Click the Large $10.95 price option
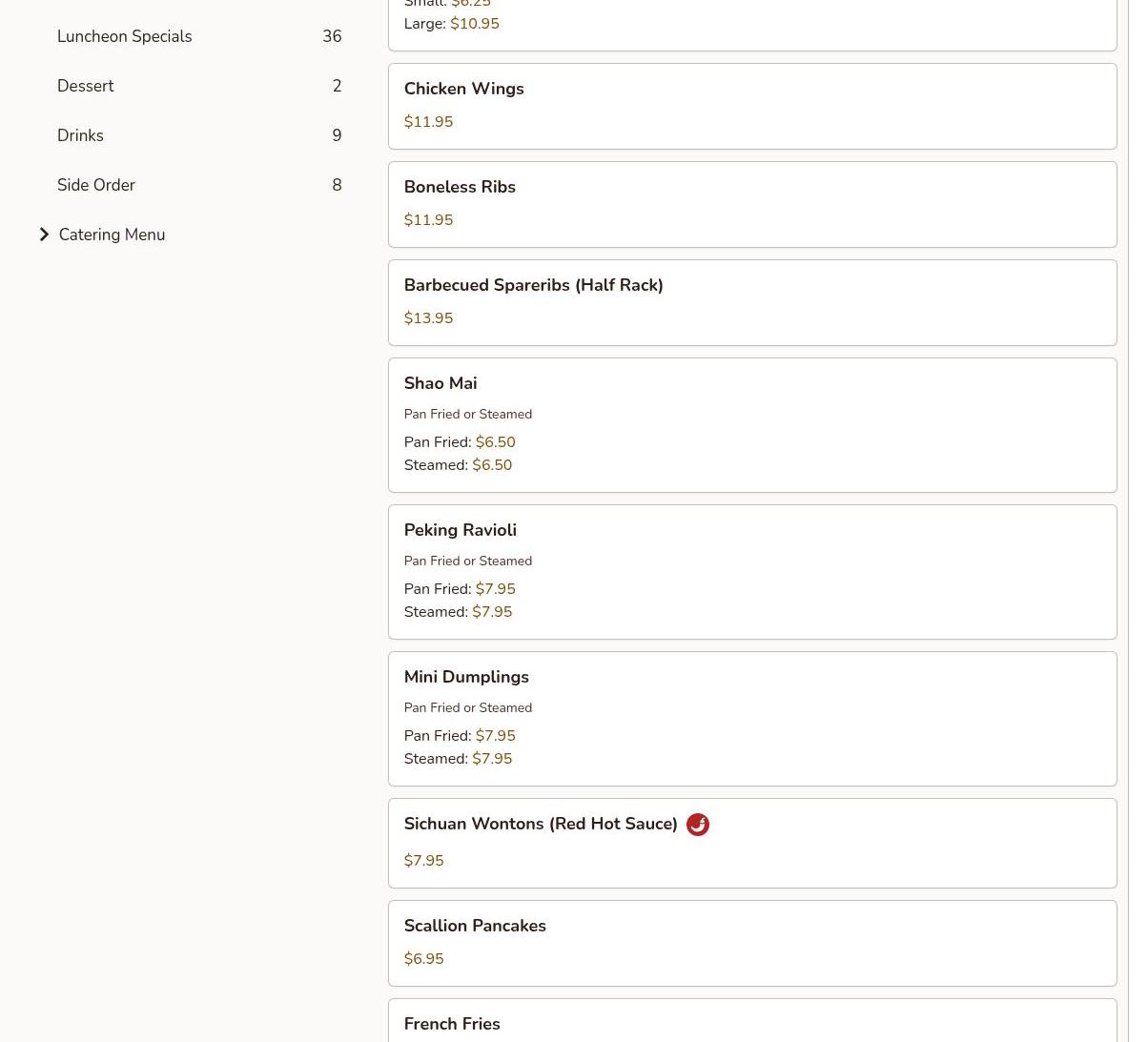The height and width of the screenshot is (1042, 1148). click(x=474, y=24)
